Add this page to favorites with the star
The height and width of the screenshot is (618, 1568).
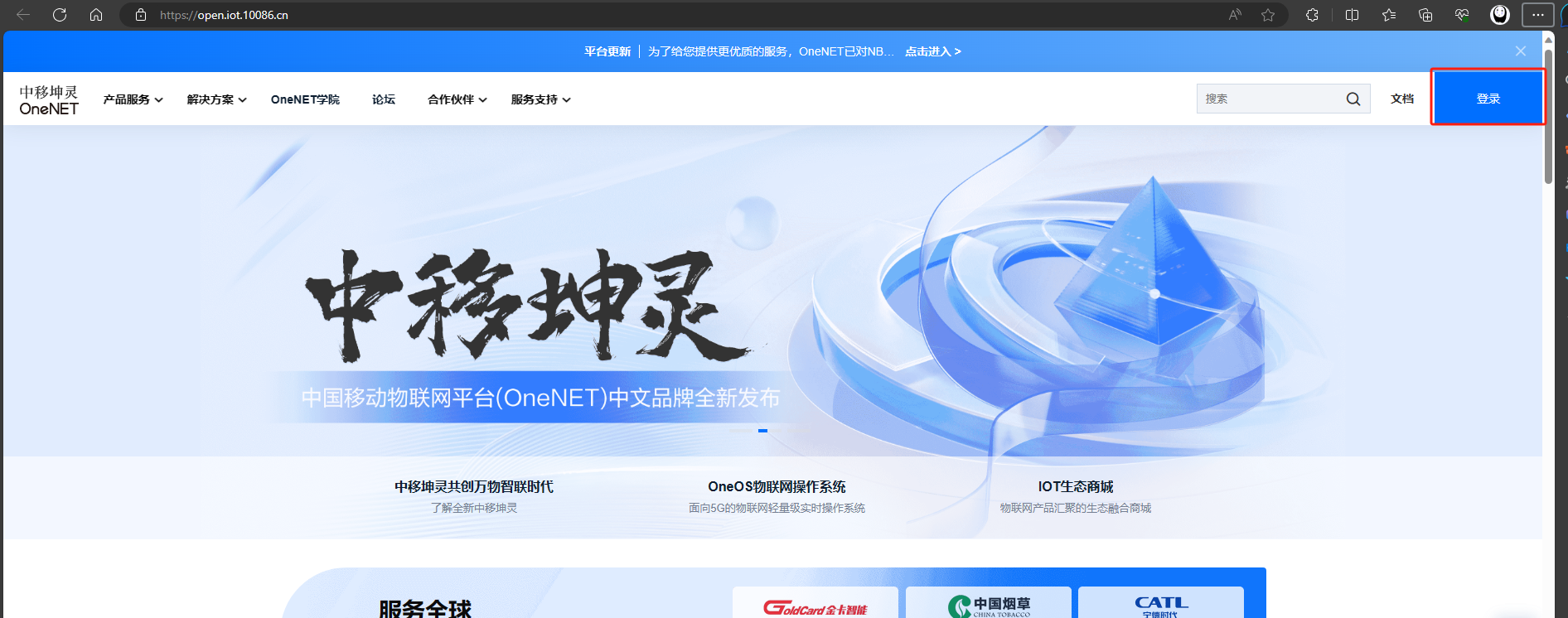1268,15
